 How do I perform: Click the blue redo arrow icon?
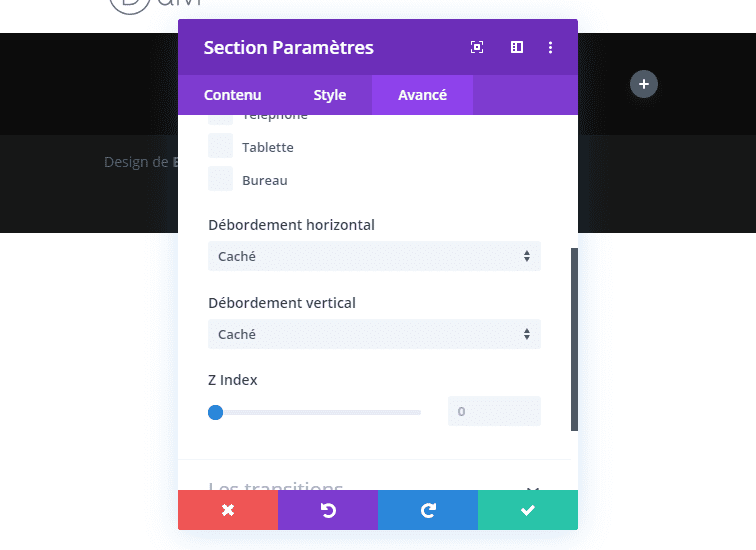[428, 510]
